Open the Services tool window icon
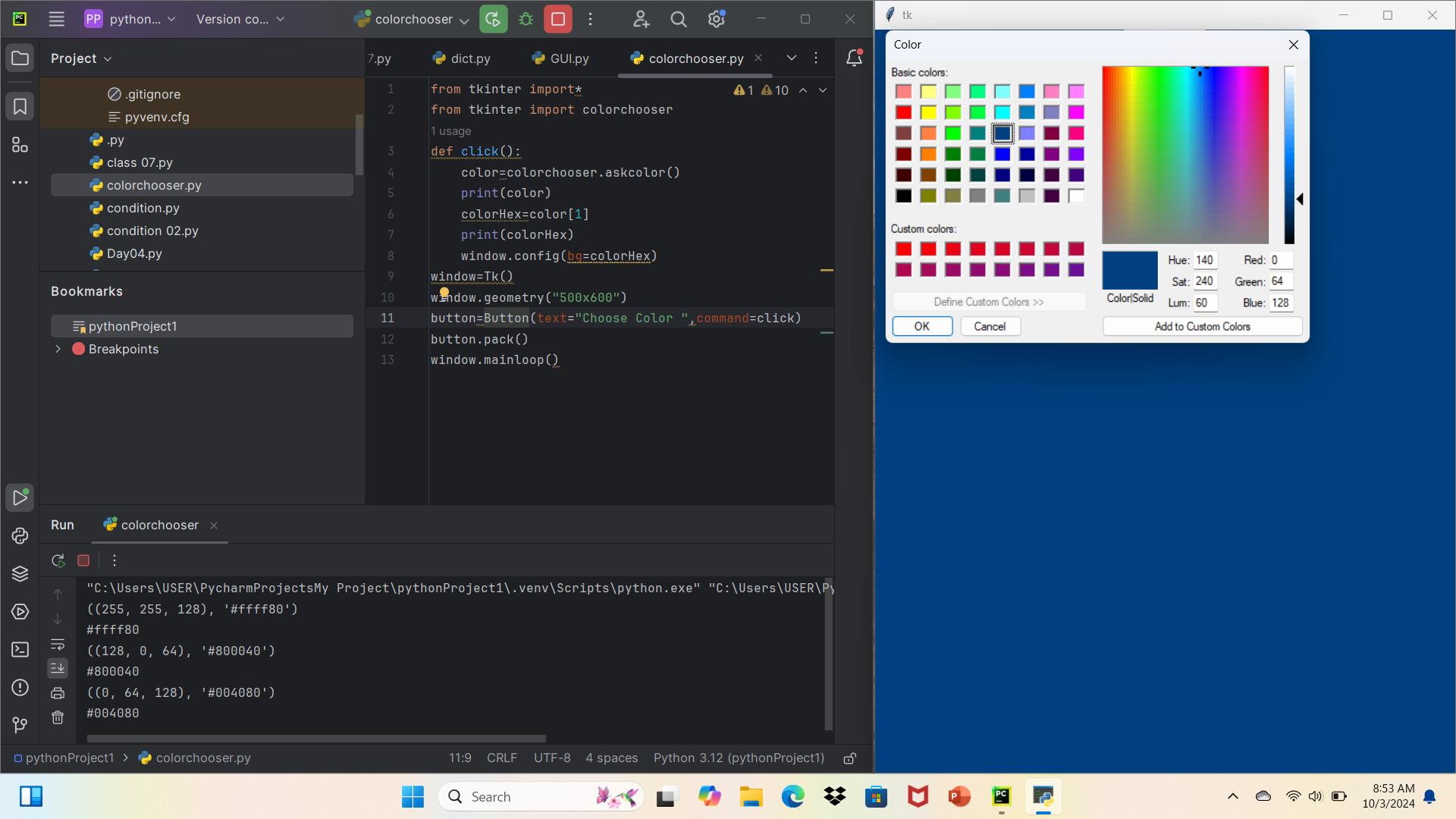The width and height of the screenshot is (1456, 819). point(20,612)
